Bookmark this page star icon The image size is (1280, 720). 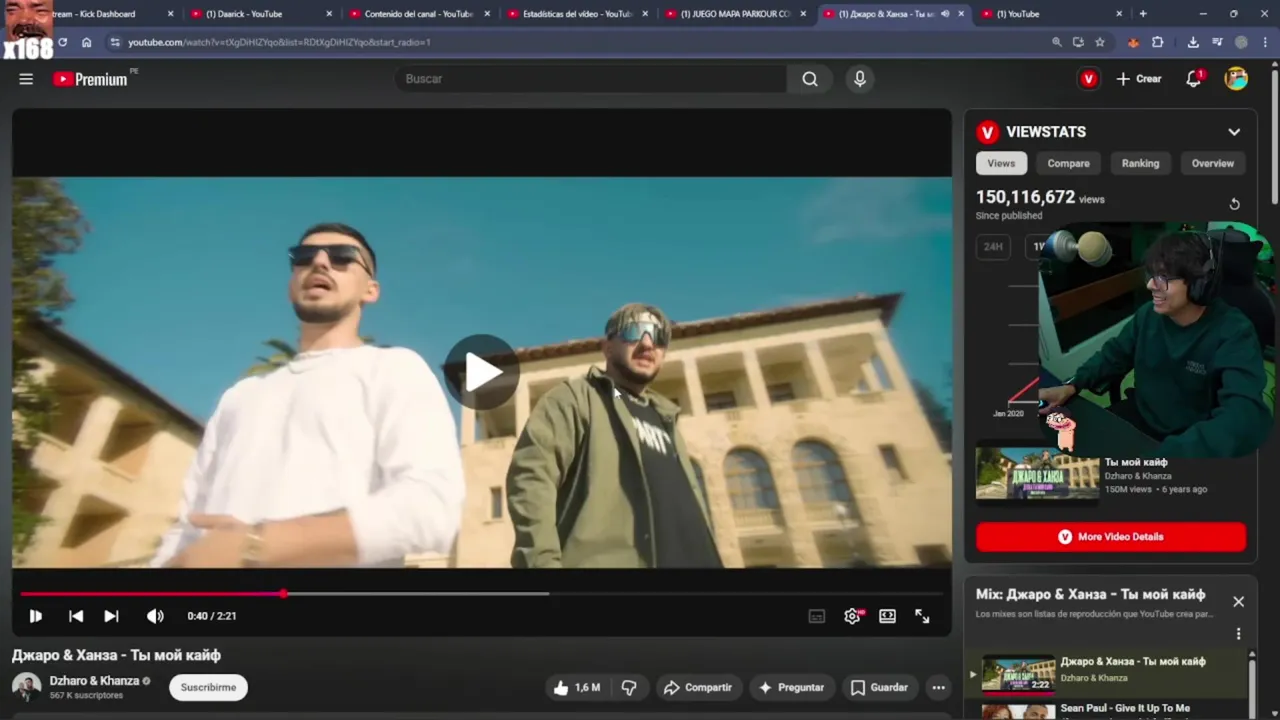[1100, 42]
